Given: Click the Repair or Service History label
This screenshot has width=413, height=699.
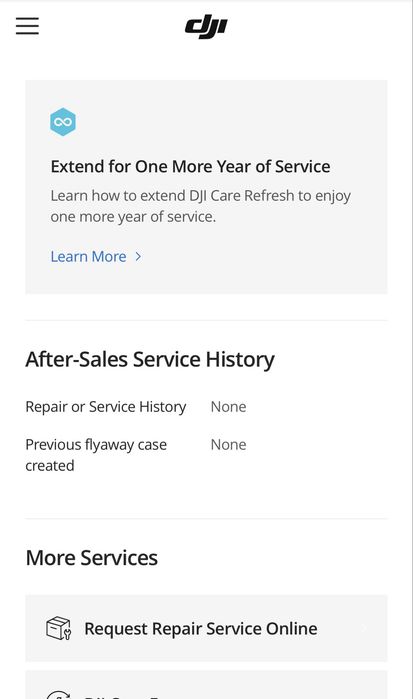Looking at the screenshot, I should [106, 407].
